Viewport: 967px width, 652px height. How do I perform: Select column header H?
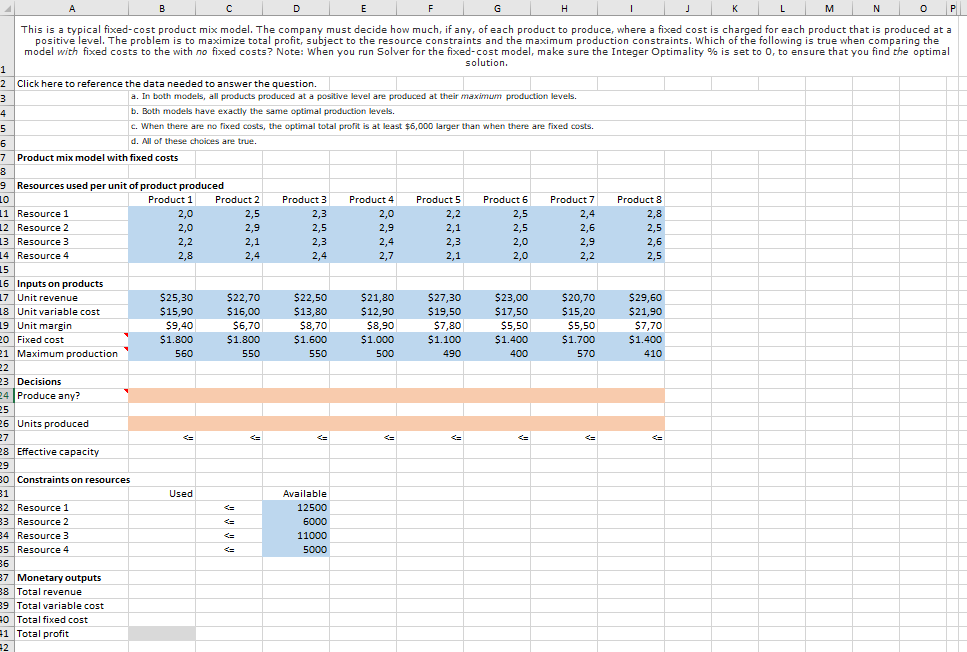[563, 9]
